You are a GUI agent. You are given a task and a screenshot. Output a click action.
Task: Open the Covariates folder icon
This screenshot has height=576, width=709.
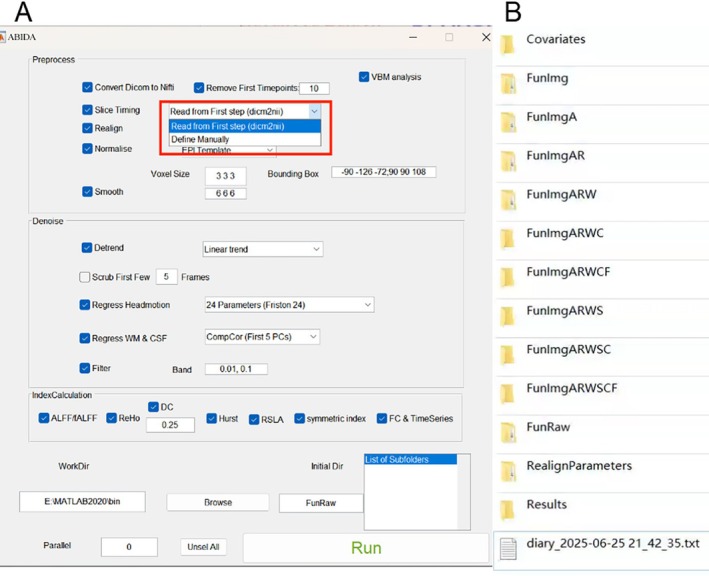[x=508, y=45]
